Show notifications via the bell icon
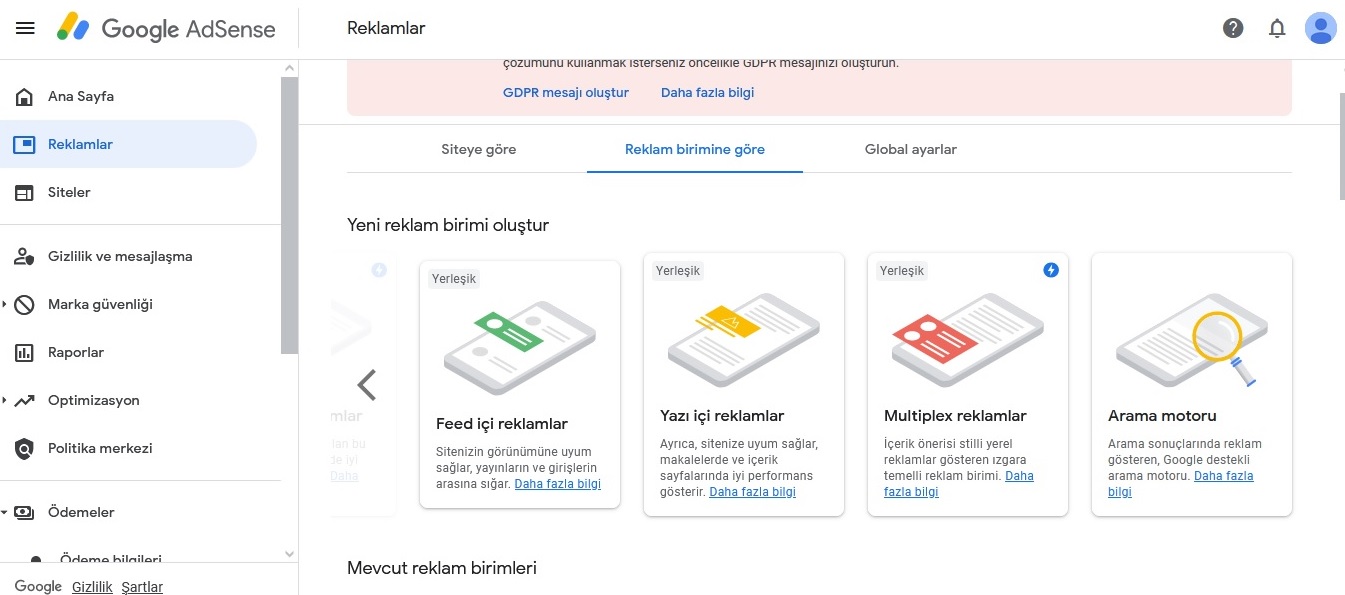1345x595 pixels. point(1277,28)
